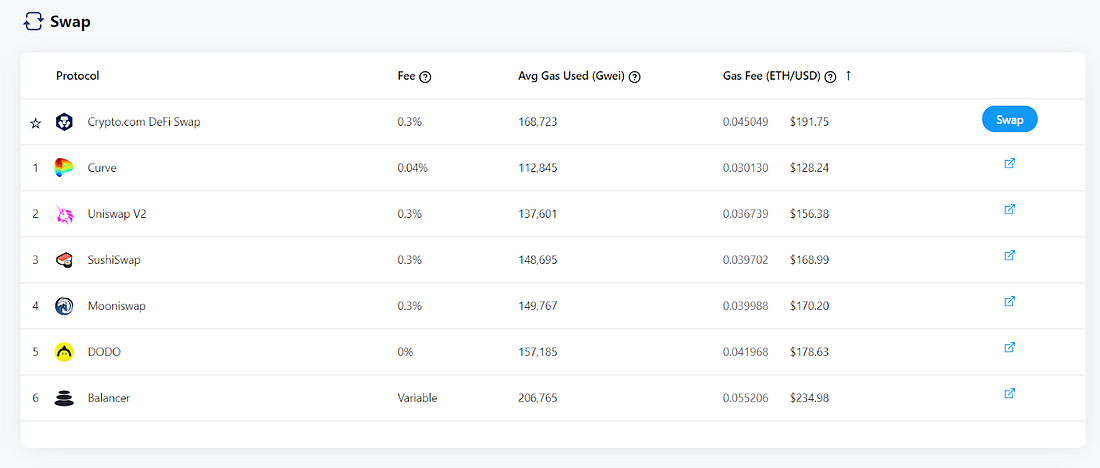This screenshot has width=1100, height=468.
Task: Click the SushiSwap logo icon
Action: coord(64,260)
